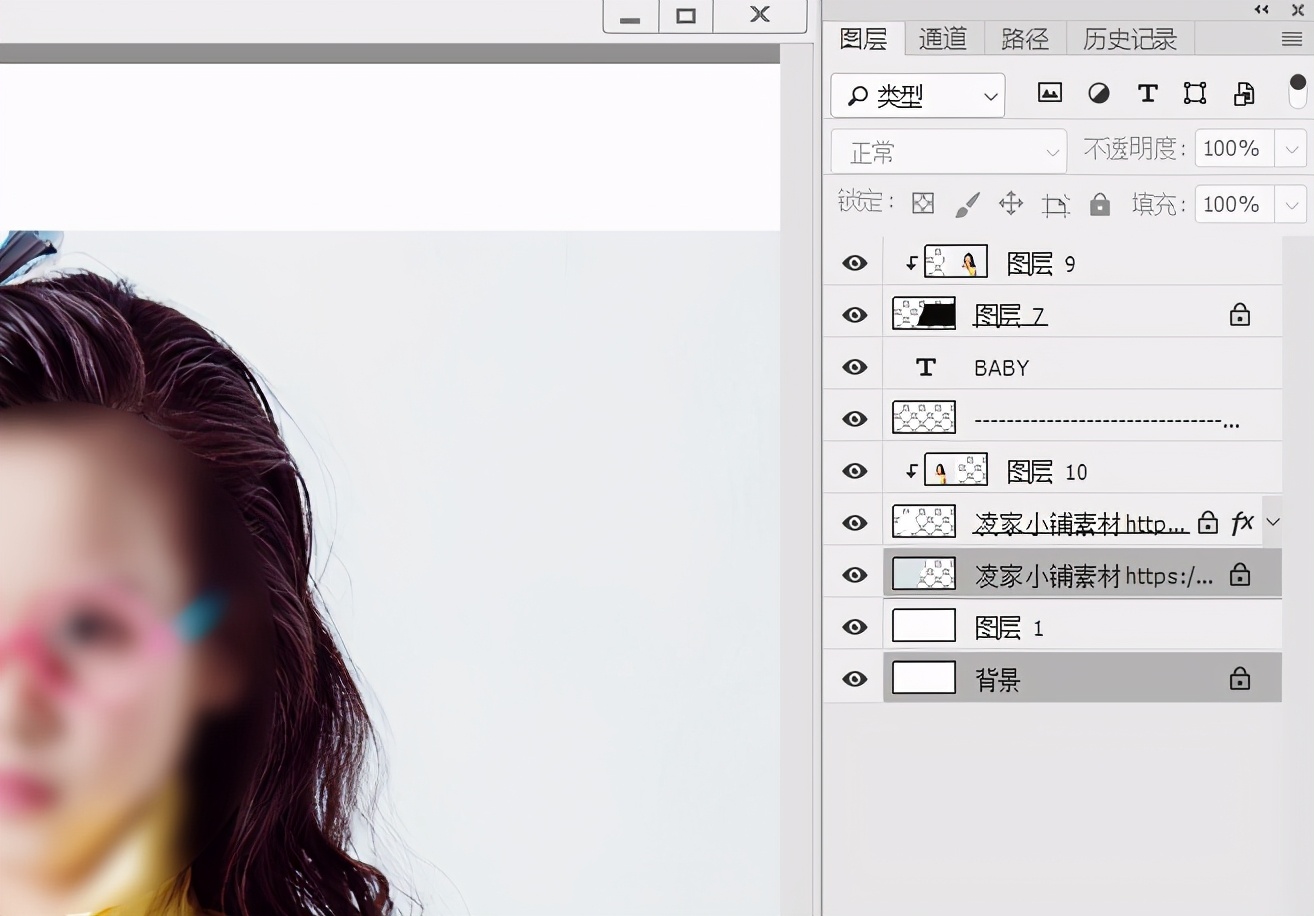Filter layers by shape type icon

[x=1195, y=94]
